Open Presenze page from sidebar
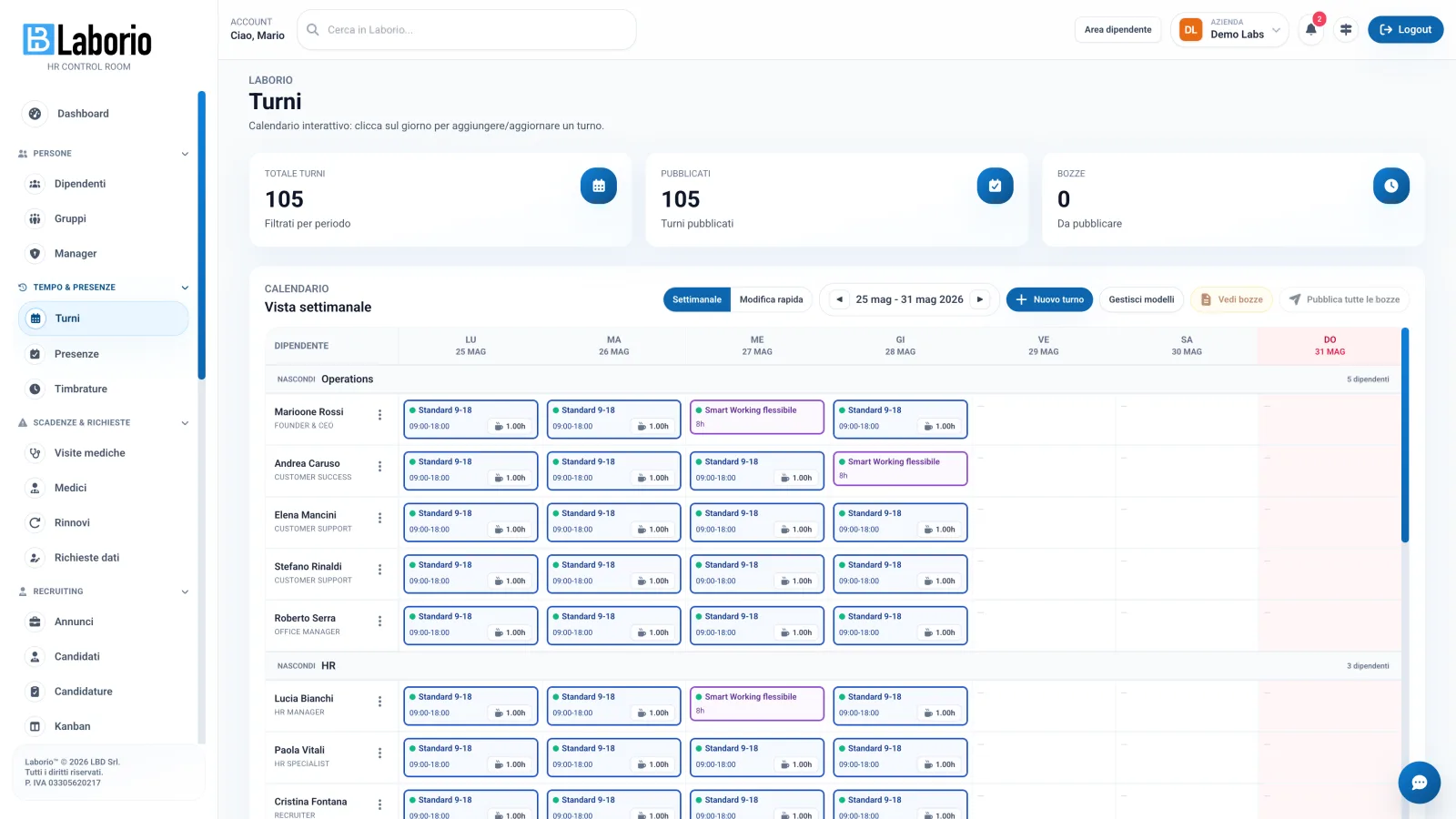Viewport: 1456px width, 819px height. [x=103, y=354]
